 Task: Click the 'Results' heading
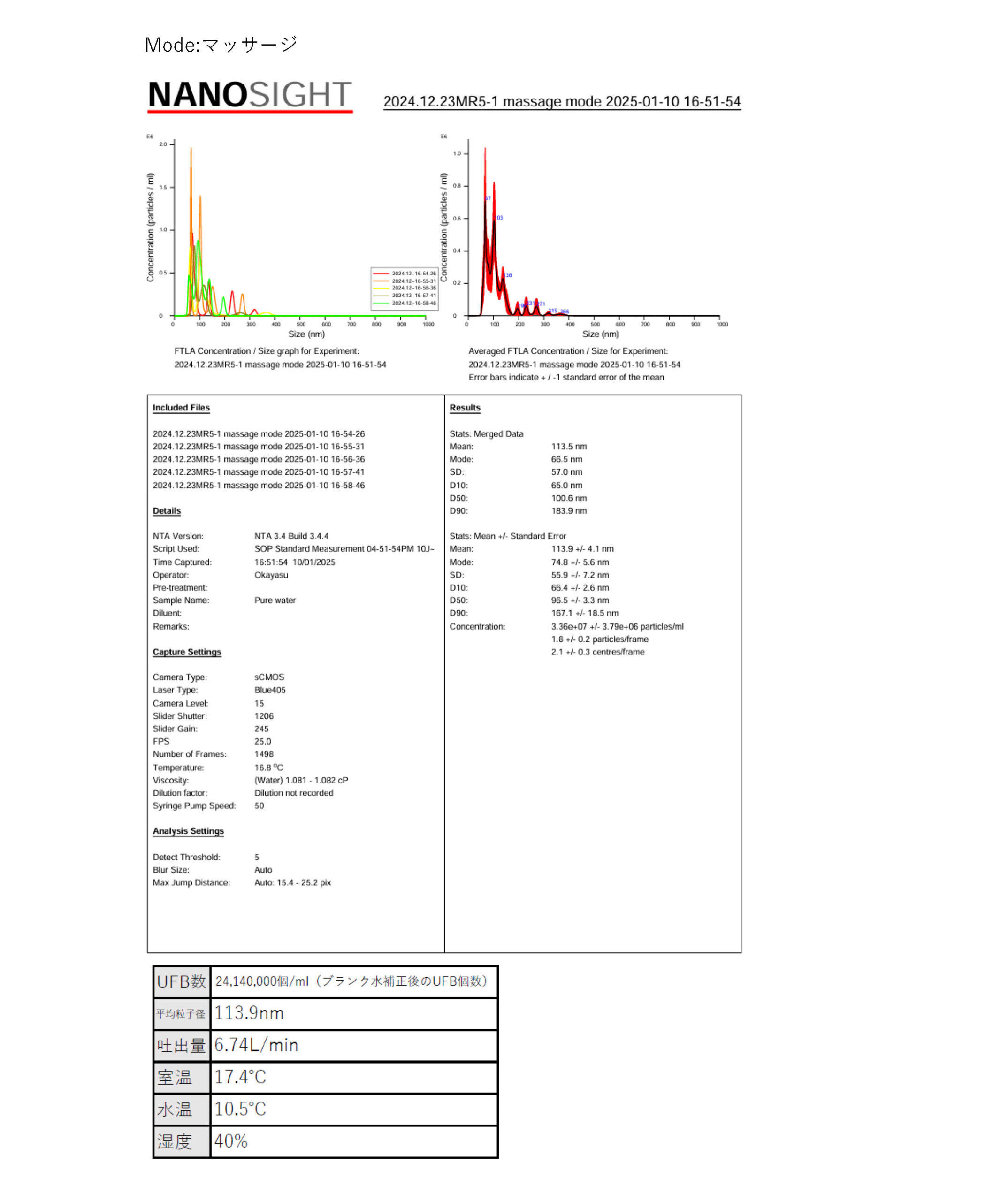(465, 408)
